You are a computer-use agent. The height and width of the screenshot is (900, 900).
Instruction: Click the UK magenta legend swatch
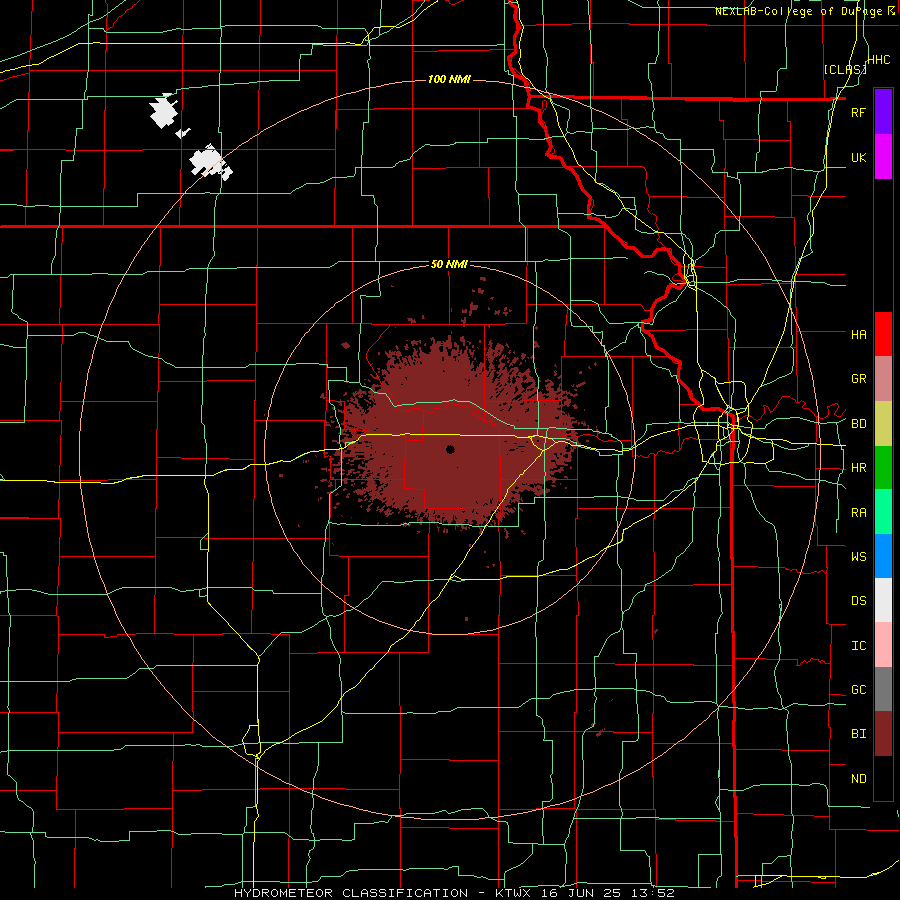tap(883, 157)
